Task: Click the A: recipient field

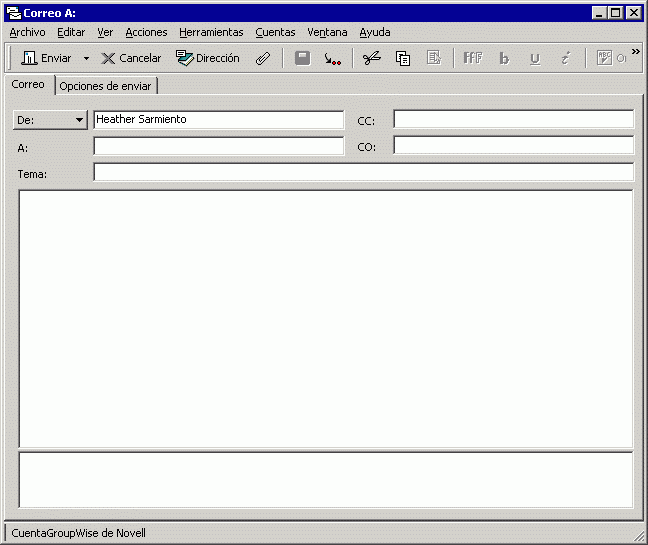Action: 219,146
